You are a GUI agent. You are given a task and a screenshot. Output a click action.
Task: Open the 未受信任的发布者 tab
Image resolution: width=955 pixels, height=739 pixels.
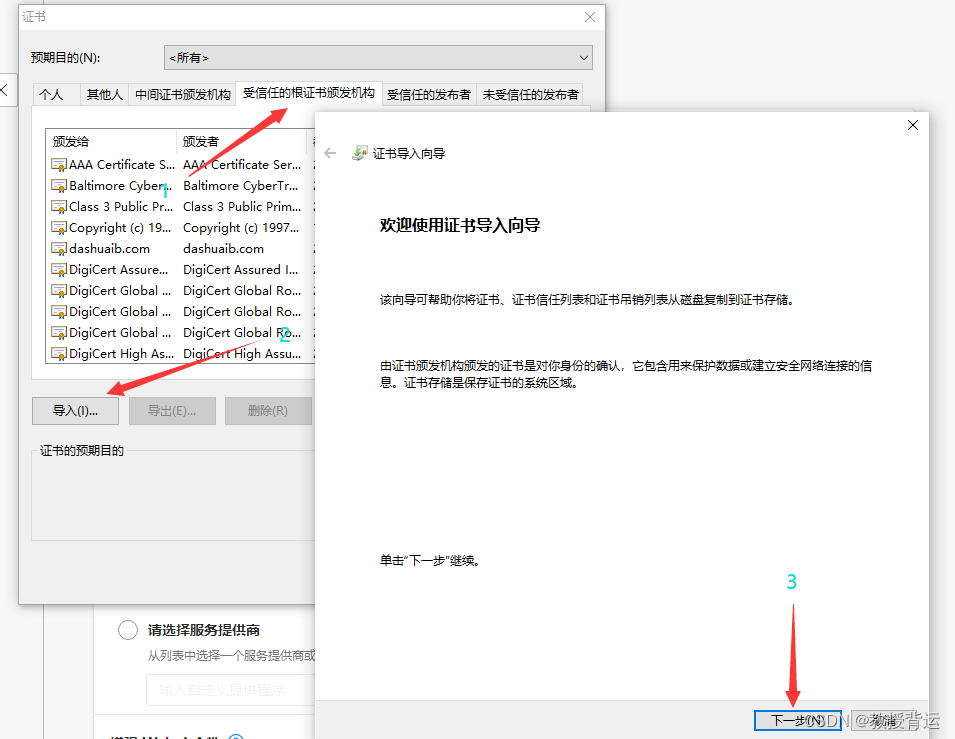pos(530,94)
